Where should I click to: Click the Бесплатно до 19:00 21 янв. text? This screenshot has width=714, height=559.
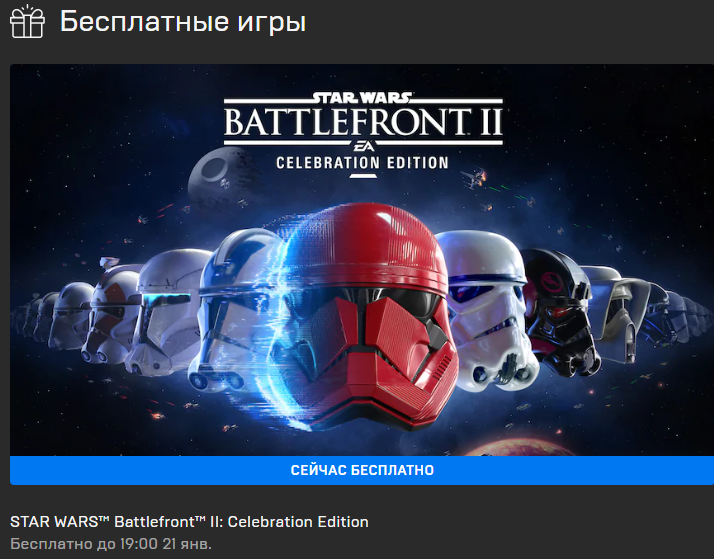[x=111, y=544]
